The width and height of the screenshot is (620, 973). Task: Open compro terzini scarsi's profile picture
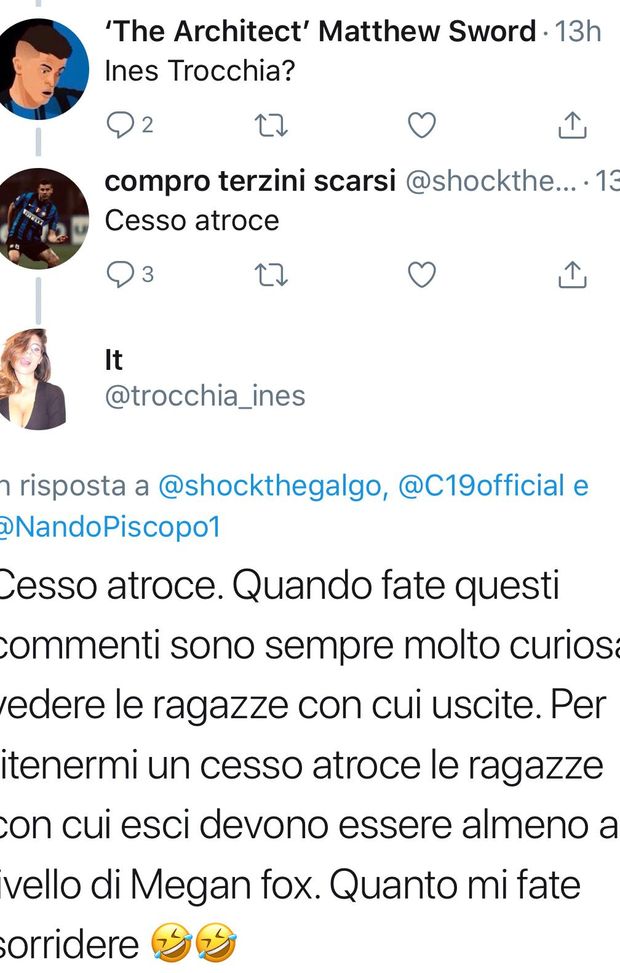pyautogui.click(x=38, y=218)
